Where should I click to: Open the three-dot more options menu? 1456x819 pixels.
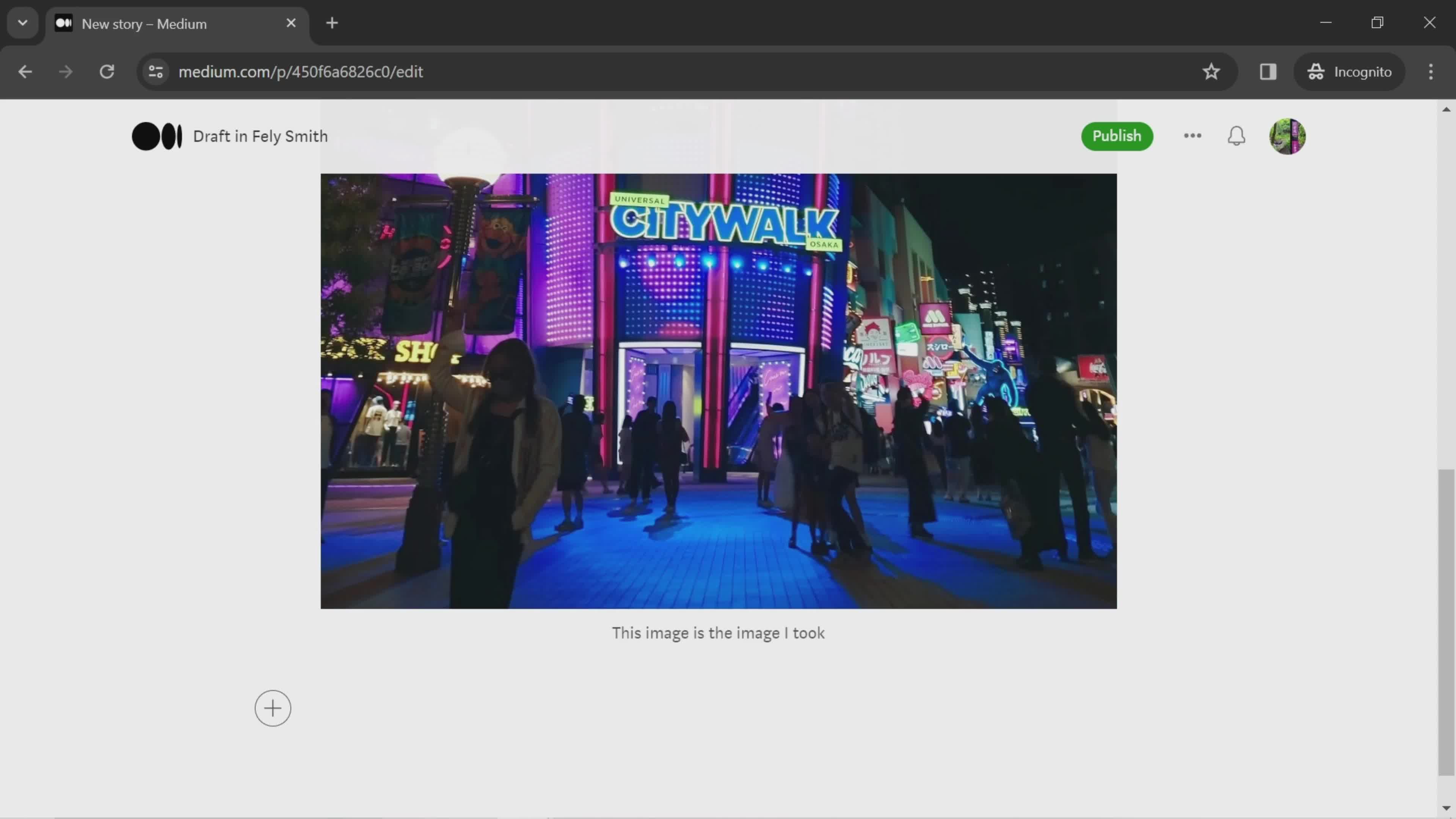click(1192, 136)
